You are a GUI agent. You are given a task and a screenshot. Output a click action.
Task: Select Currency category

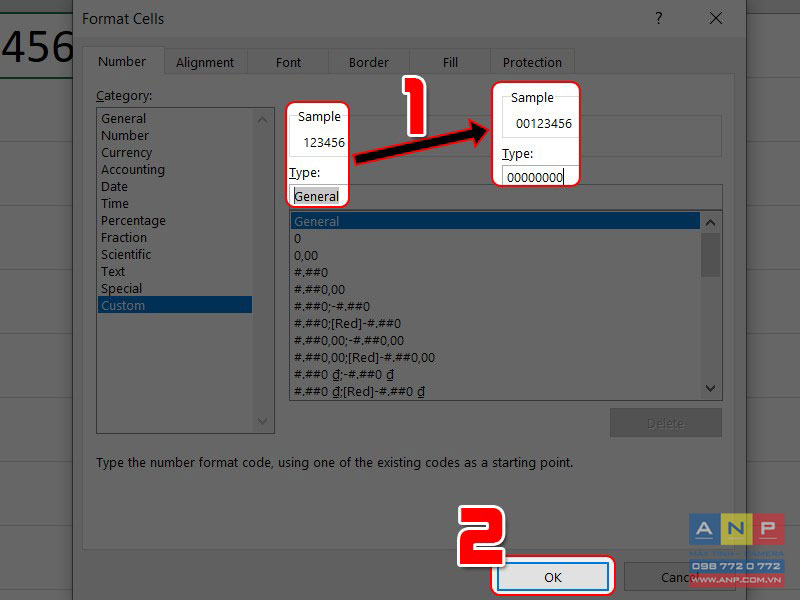[x=174, y=153]
